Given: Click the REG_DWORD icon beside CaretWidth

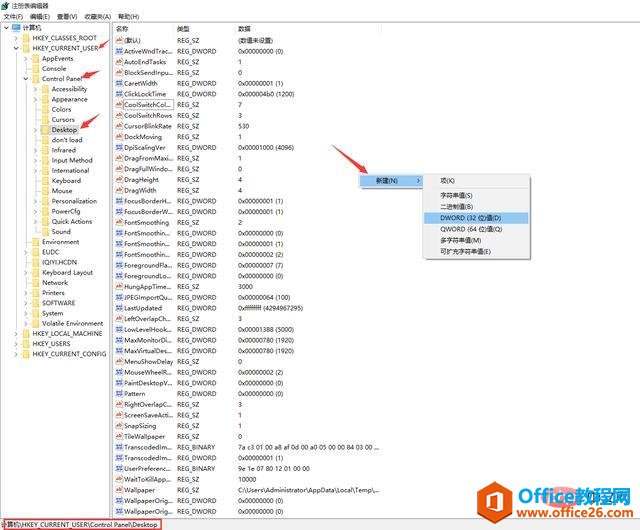Looking at the screenshot, I should (118, 83).
